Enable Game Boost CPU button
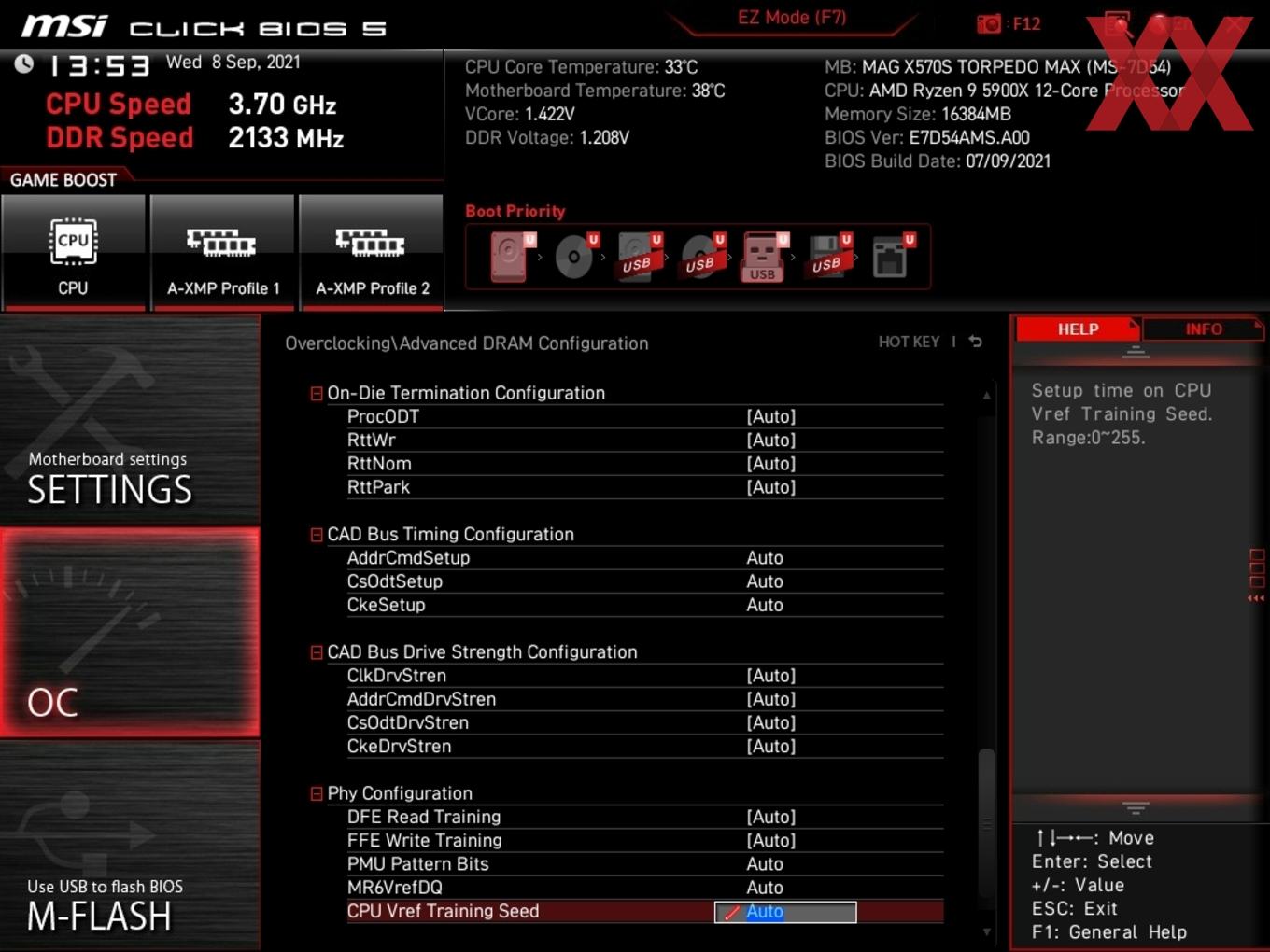Screen dimensions: 1270x952 tap(73, 252)
